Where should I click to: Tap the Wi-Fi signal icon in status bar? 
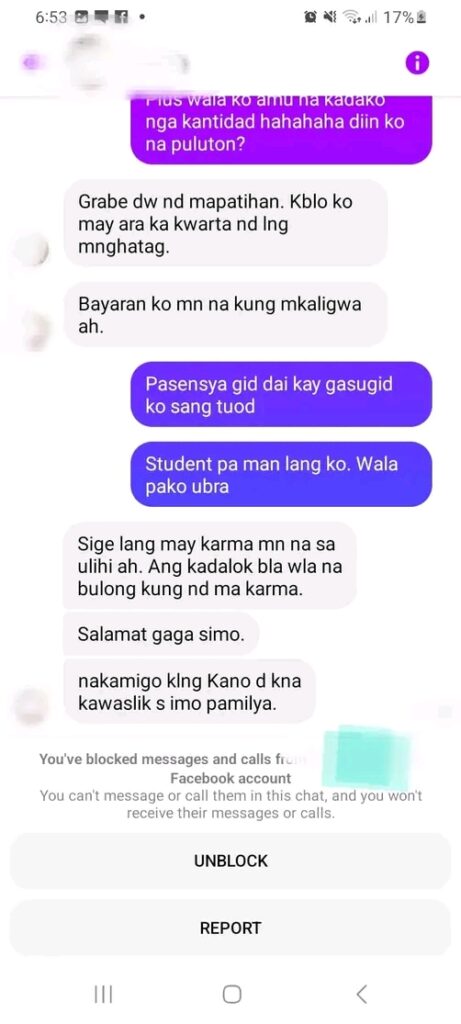coord(353,18)
